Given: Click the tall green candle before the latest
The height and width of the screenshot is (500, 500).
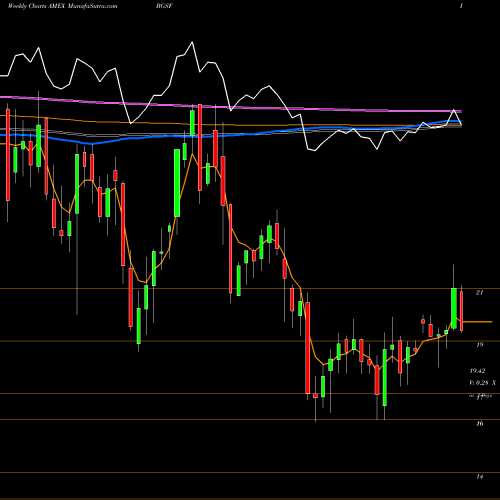Looking at the screenshot, I should click(454, 308).
